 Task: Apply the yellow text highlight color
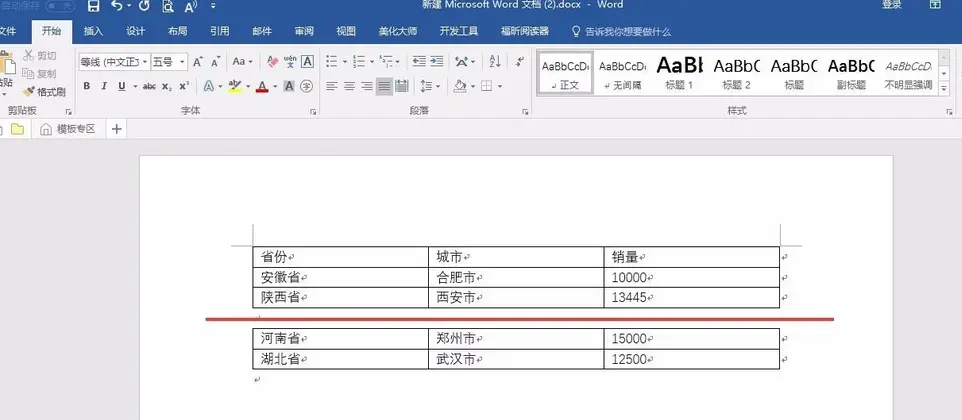pyautogui.click(x=234, y=86)
